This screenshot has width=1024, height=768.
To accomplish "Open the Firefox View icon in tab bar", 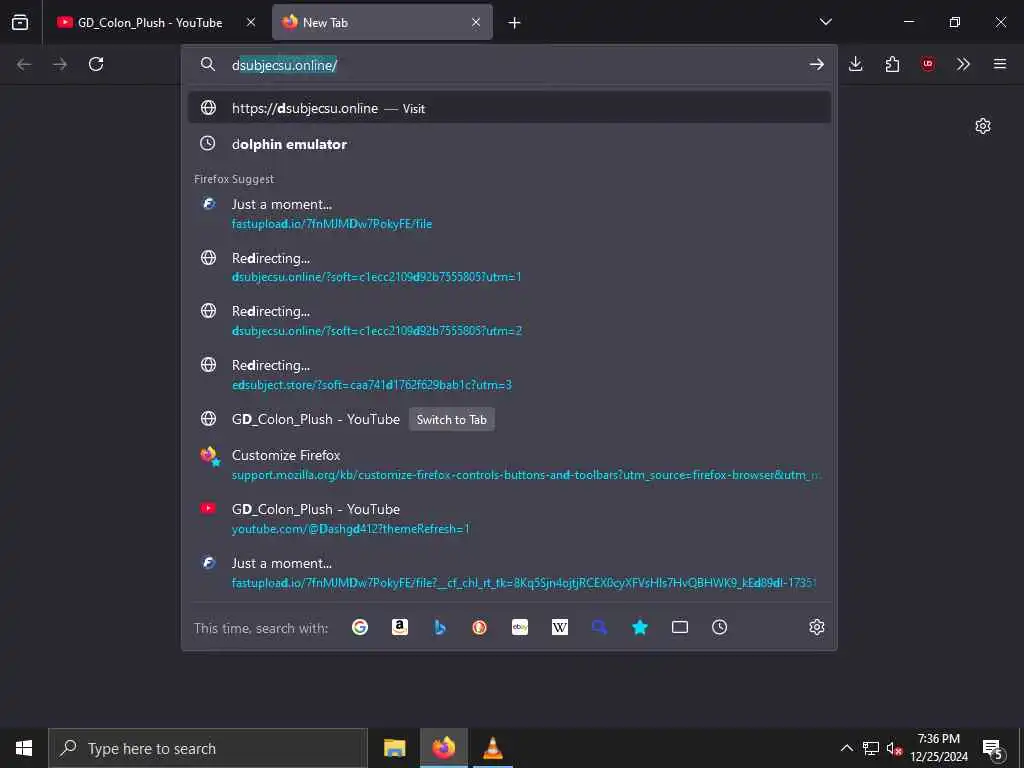I will pos(20,22).
